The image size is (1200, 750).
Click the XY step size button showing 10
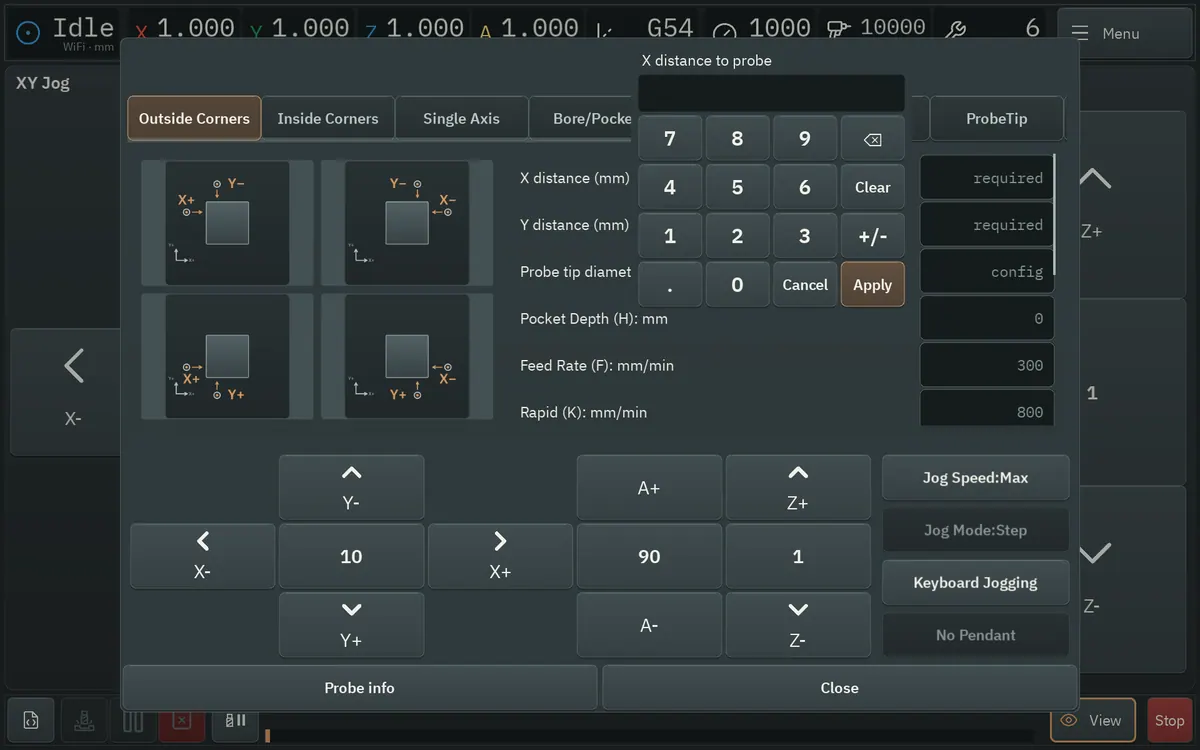[351, 556]
